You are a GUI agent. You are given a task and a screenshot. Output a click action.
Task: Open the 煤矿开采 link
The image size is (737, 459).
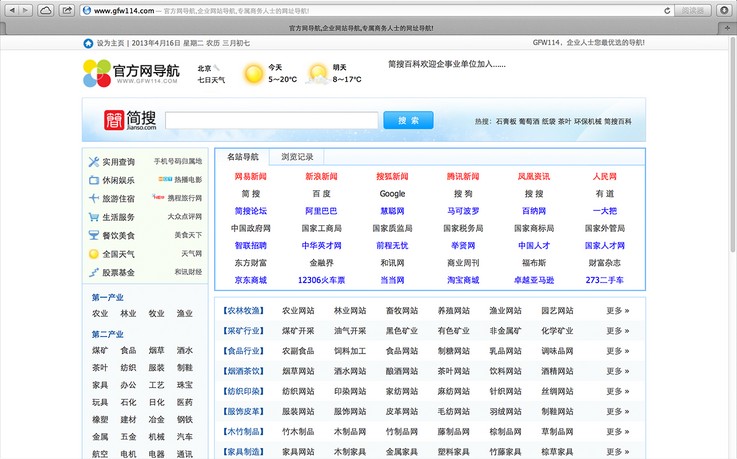coord(298,331)
